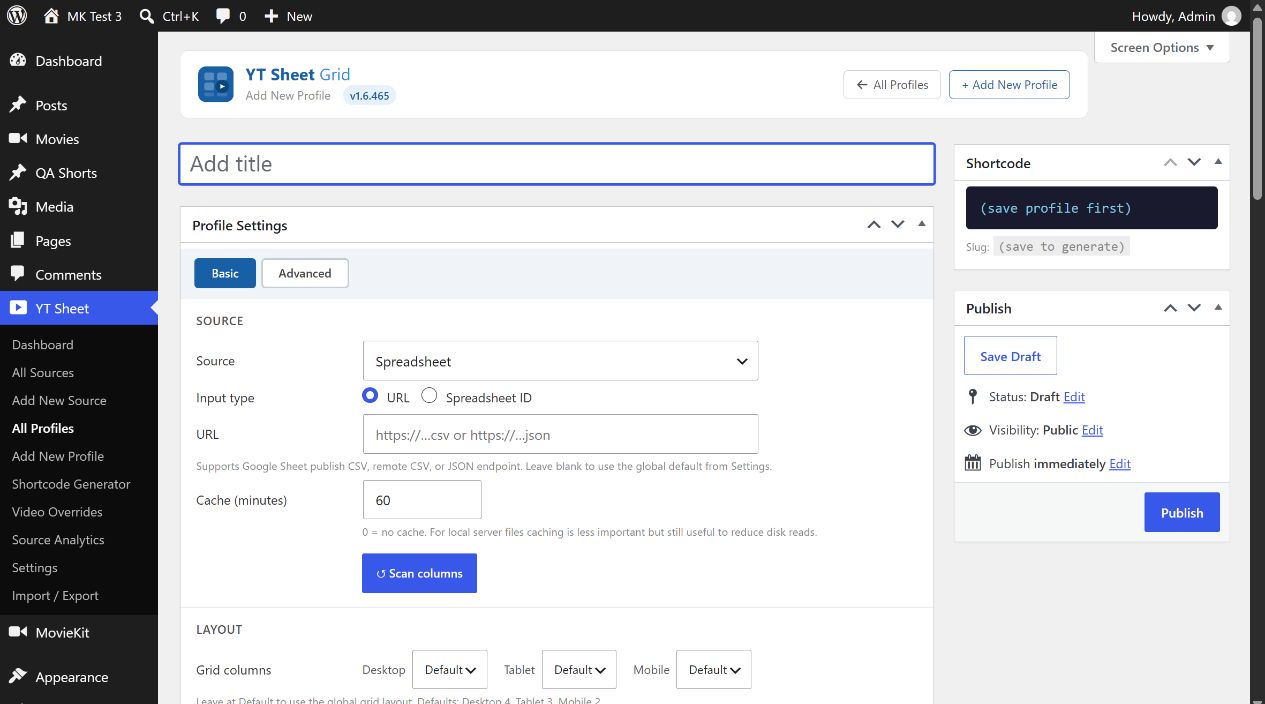Open Shortcode Generator submenu item
The height and width of the screenshot is (704, 1265).
point(71,484)
